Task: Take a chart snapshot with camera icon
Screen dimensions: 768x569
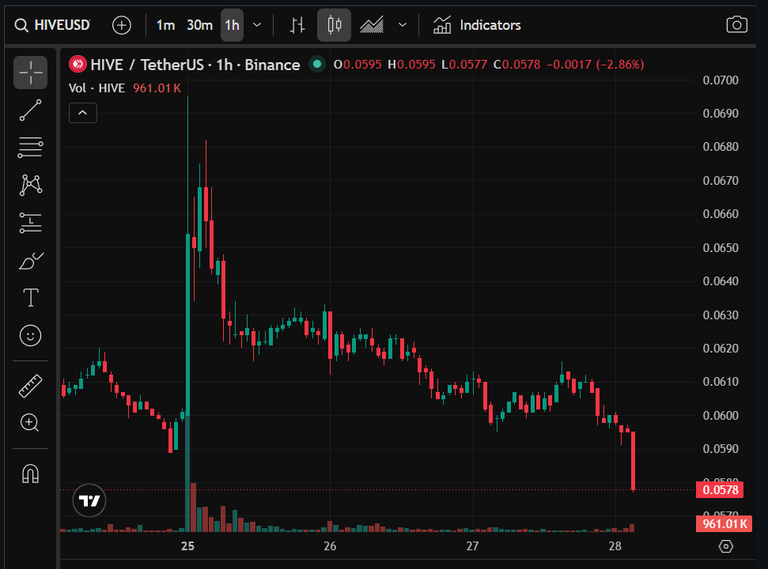Action: 737,25
